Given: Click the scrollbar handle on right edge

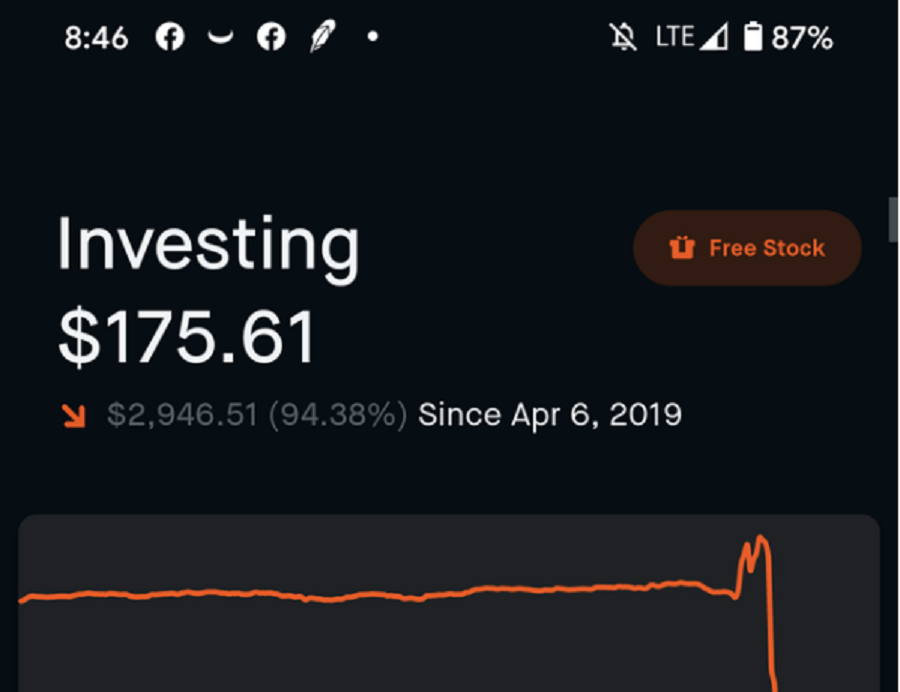Looking at the screenshot, I should click(x=893, y=219).
